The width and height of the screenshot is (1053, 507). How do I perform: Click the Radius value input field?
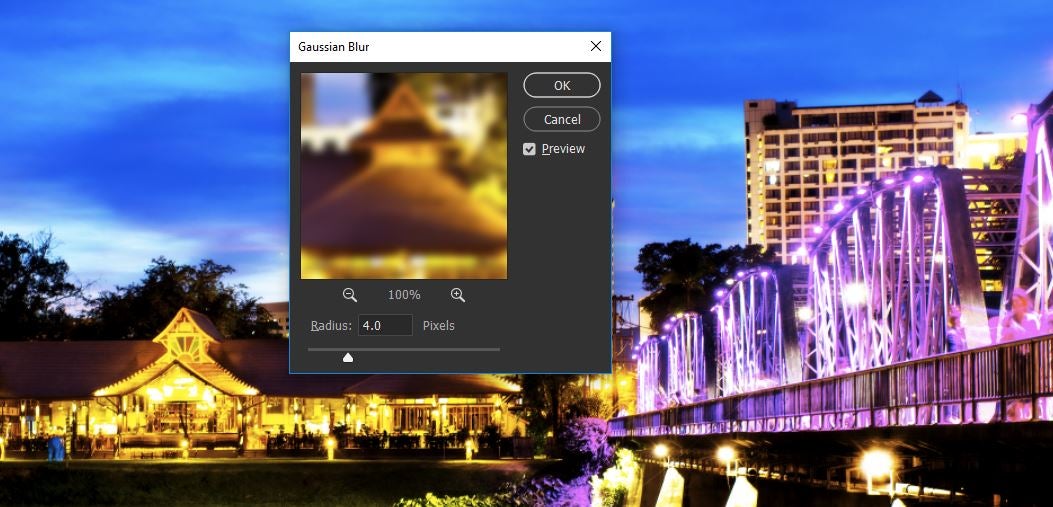click(385, 325)
